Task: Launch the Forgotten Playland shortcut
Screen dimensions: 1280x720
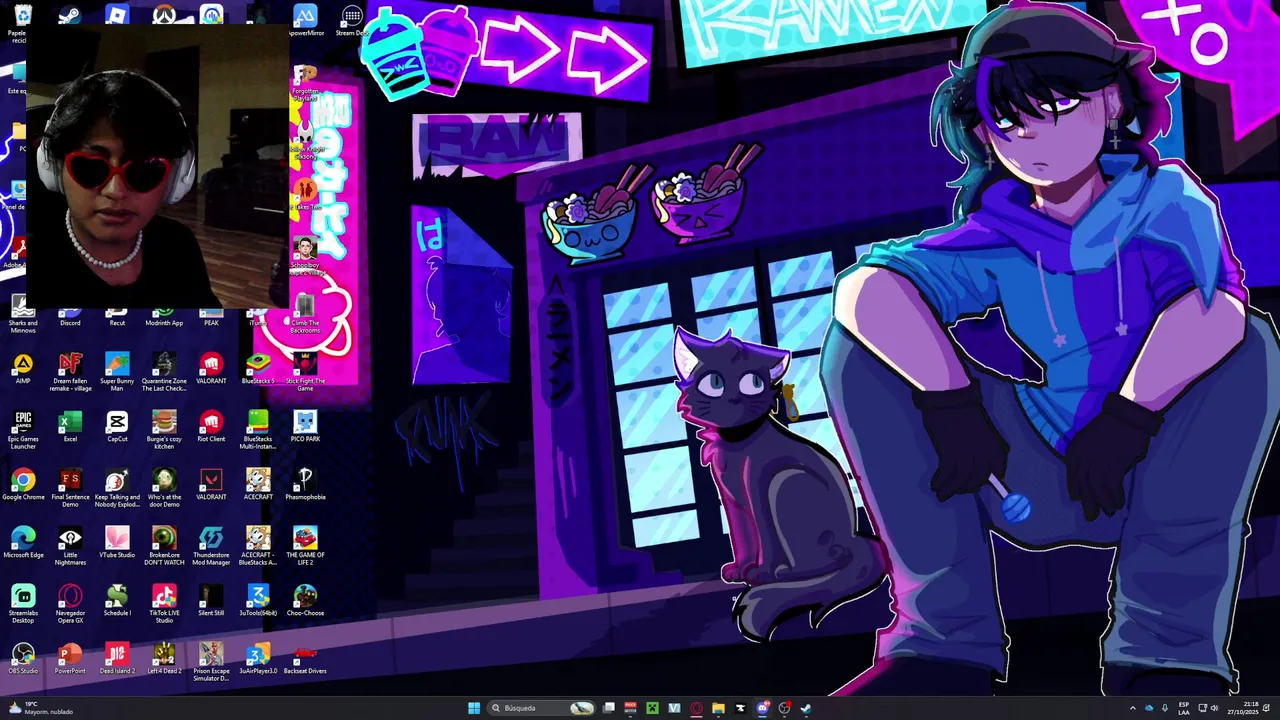Action: tap(305, 84)
